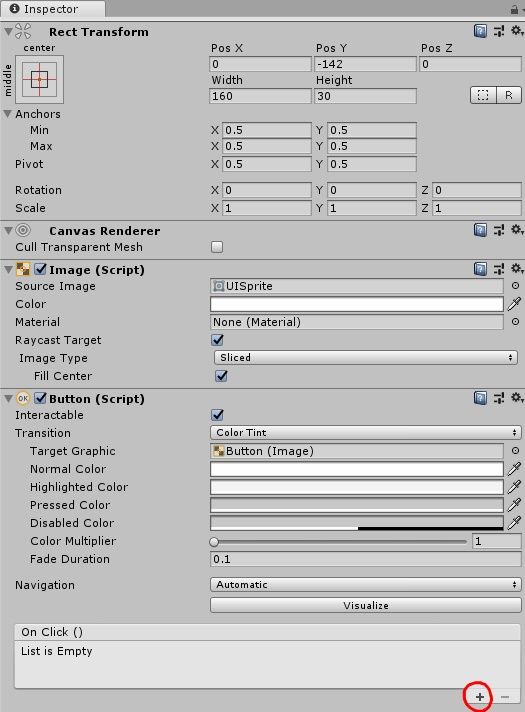Screen dimensions: 525x712
Task: Collapse the Rect Transform component
Action: tap(8, 32)
